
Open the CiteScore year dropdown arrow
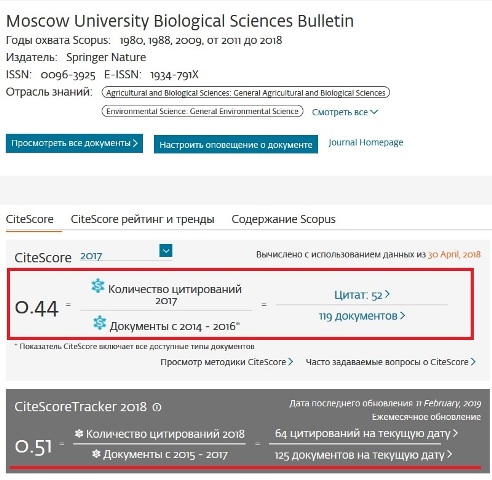point(166,251)
